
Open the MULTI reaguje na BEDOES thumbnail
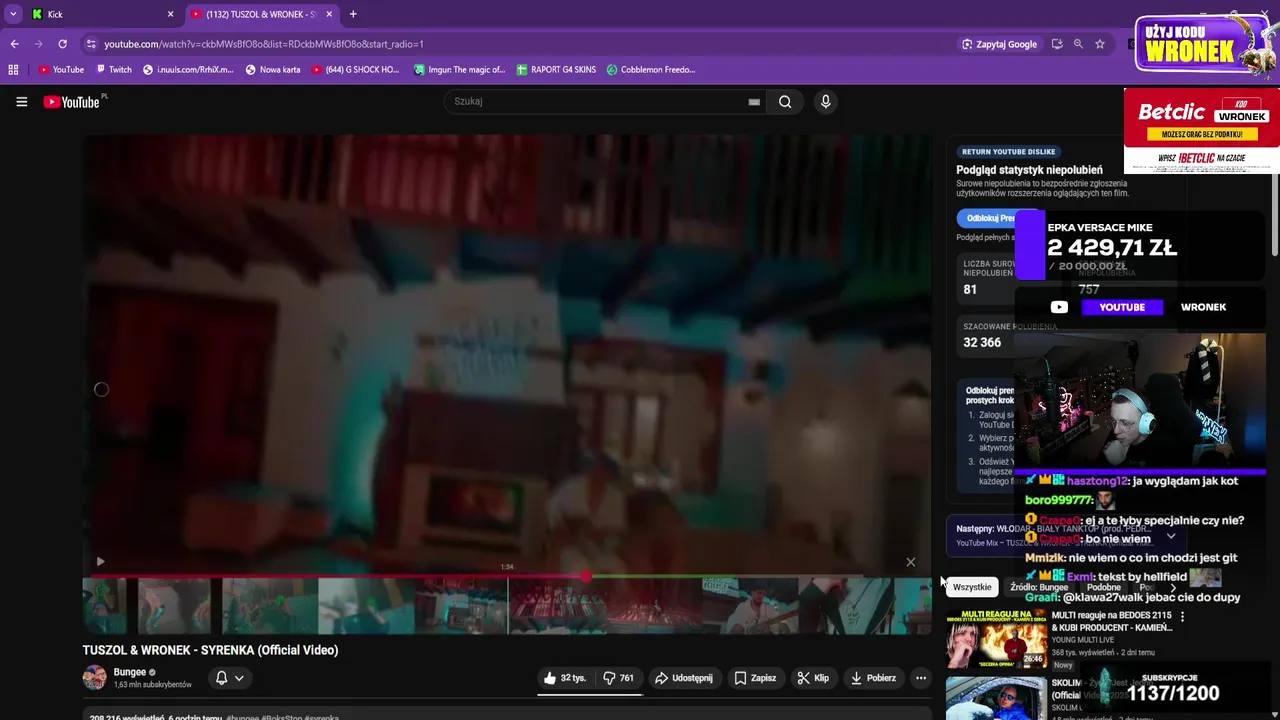[x=996, y=638]
